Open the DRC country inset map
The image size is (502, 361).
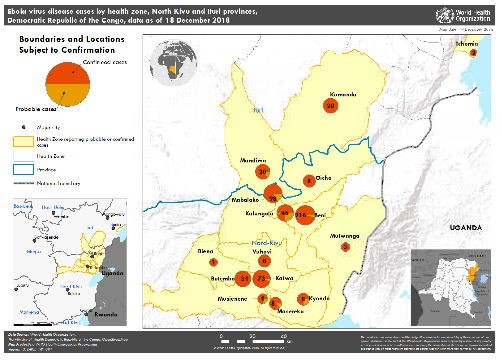point(451,287)
